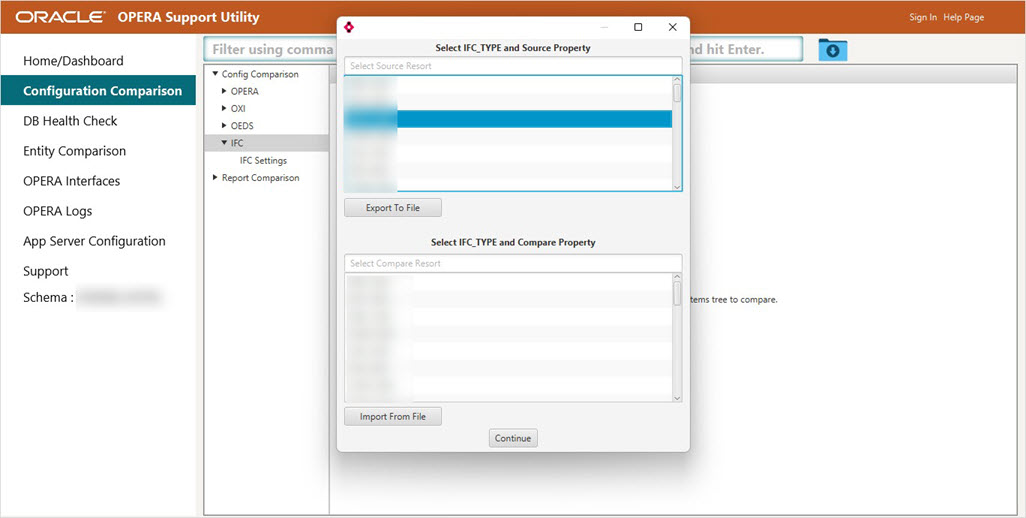Click the Oracle logo in the header
The width and height of the screenshot is (1026, 518).
click(61, 17)
